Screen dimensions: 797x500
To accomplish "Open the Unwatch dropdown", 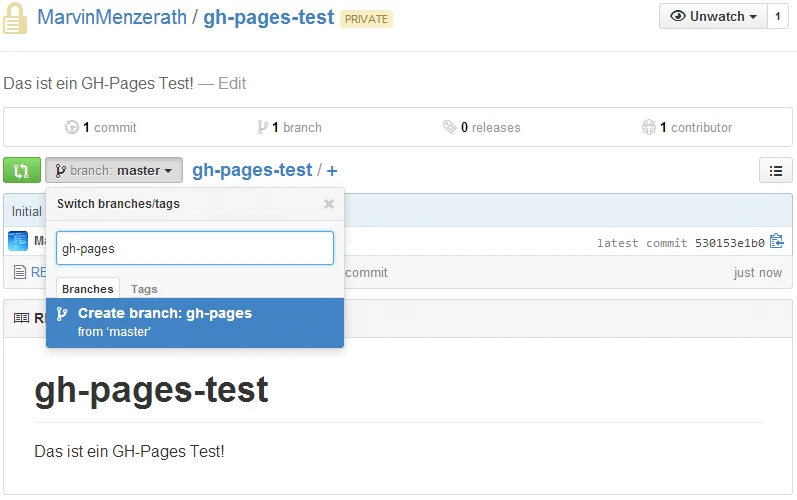I will click(713, 16).
